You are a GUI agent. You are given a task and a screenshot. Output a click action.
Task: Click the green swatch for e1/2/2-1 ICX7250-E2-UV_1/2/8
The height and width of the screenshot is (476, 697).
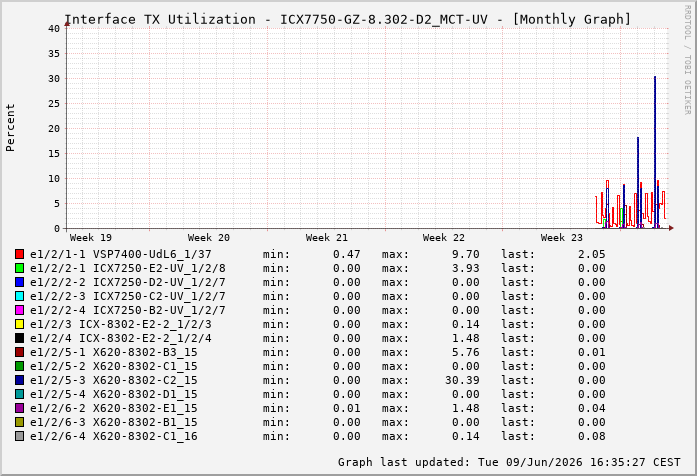[x=19, y=268]
